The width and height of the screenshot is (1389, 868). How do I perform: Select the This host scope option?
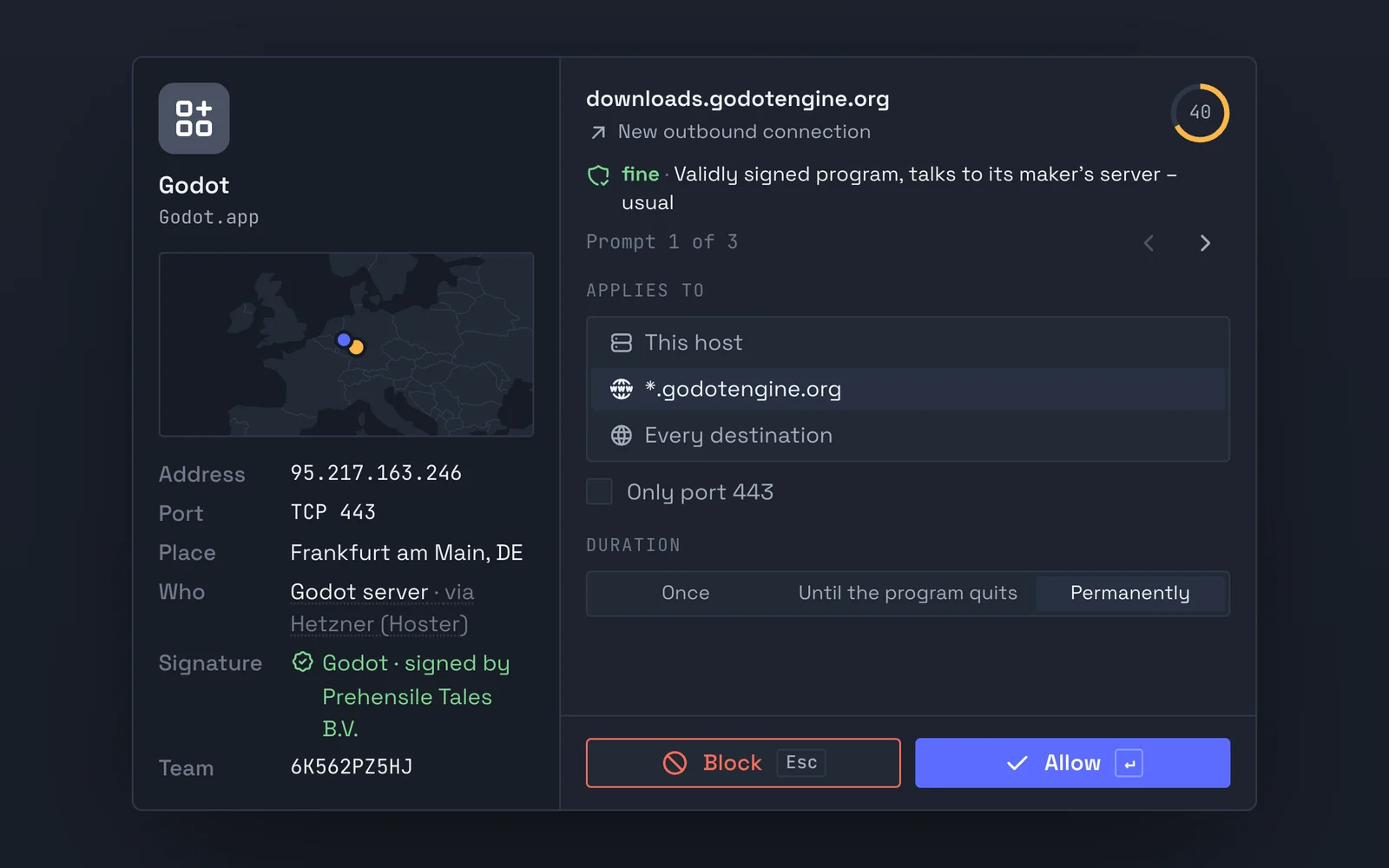tap(908, 343)
